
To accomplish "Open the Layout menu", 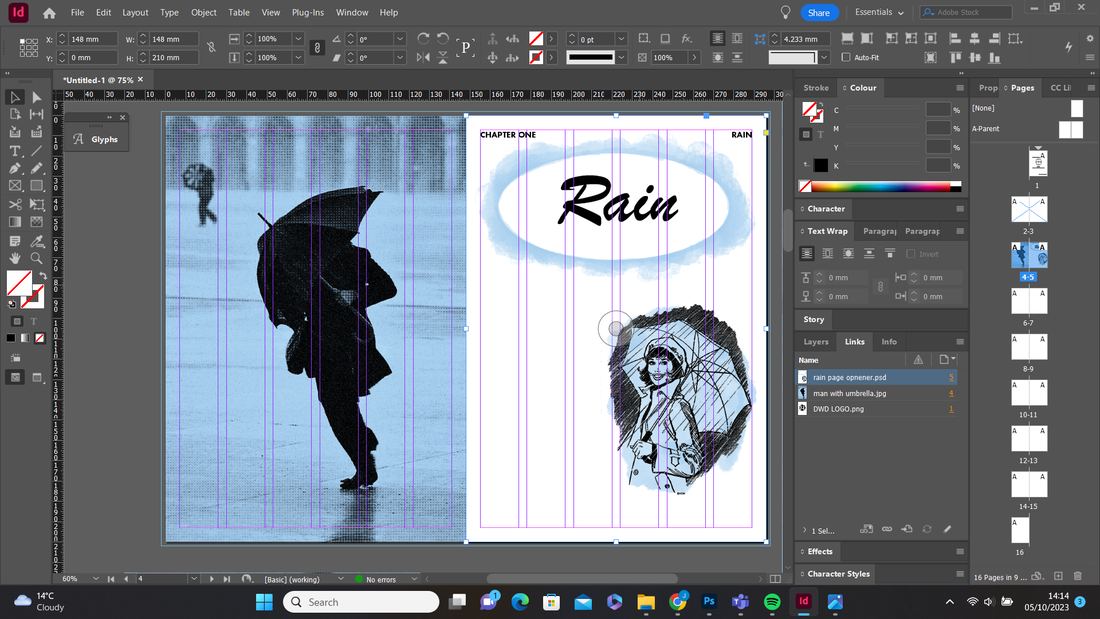I will pyautogui.click(x=135, y=13).
